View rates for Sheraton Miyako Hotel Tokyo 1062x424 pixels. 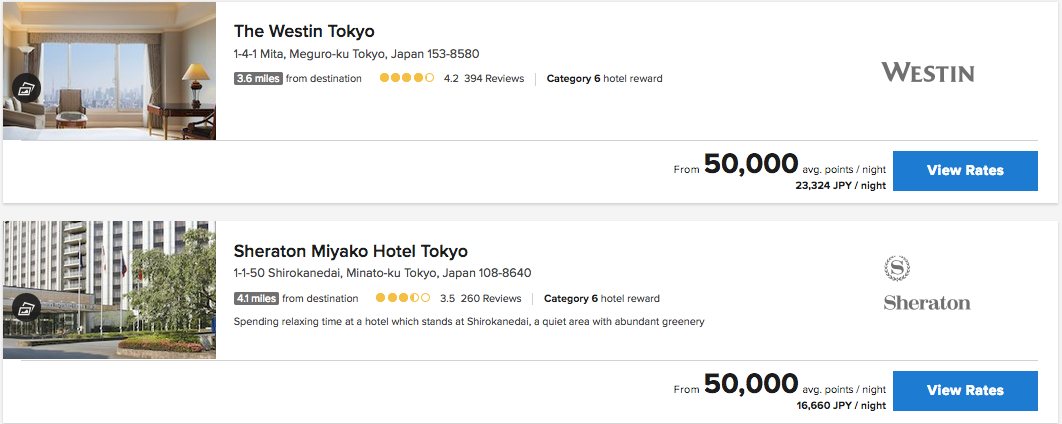tap(964, 390)
